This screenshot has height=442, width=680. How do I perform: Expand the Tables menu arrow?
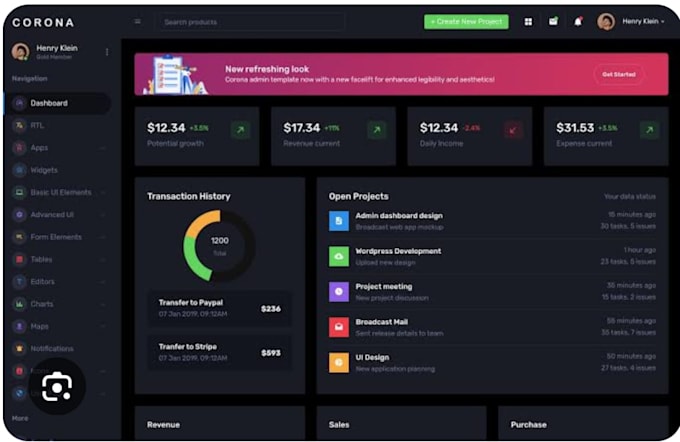(x=103, y=259)
